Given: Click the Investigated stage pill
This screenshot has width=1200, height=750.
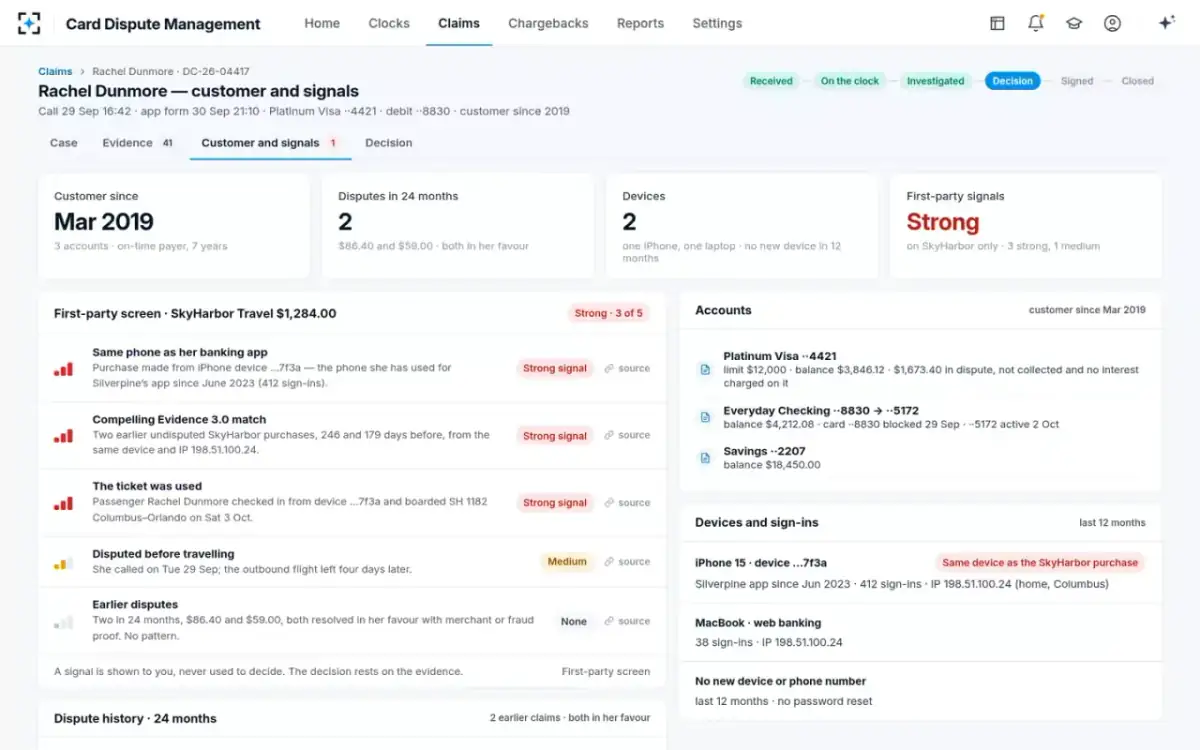Looking at the screenshot, I should (936, 81).
